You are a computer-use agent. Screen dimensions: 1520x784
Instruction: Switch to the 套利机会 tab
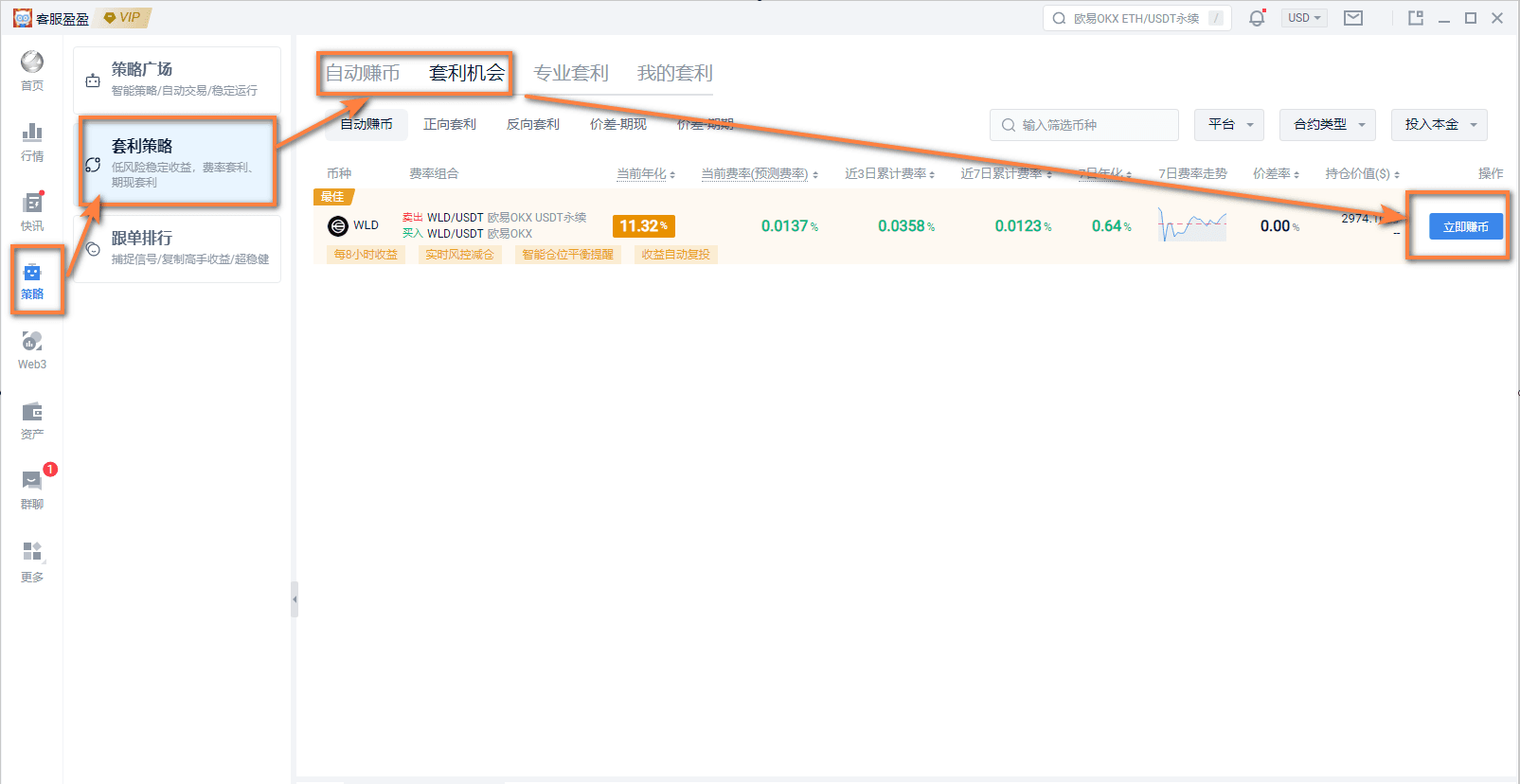coord(467,73)
